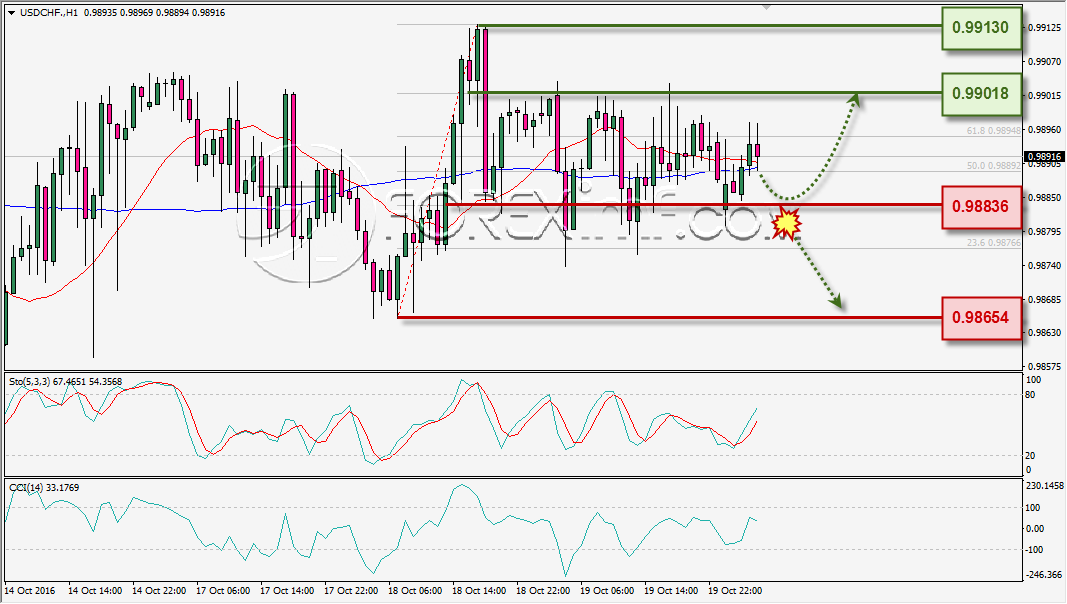Viewport: 1067px width, 604px height.
Task: Click the USDCHF,.H1 symbol title
Action: click(x=48, y=13)
